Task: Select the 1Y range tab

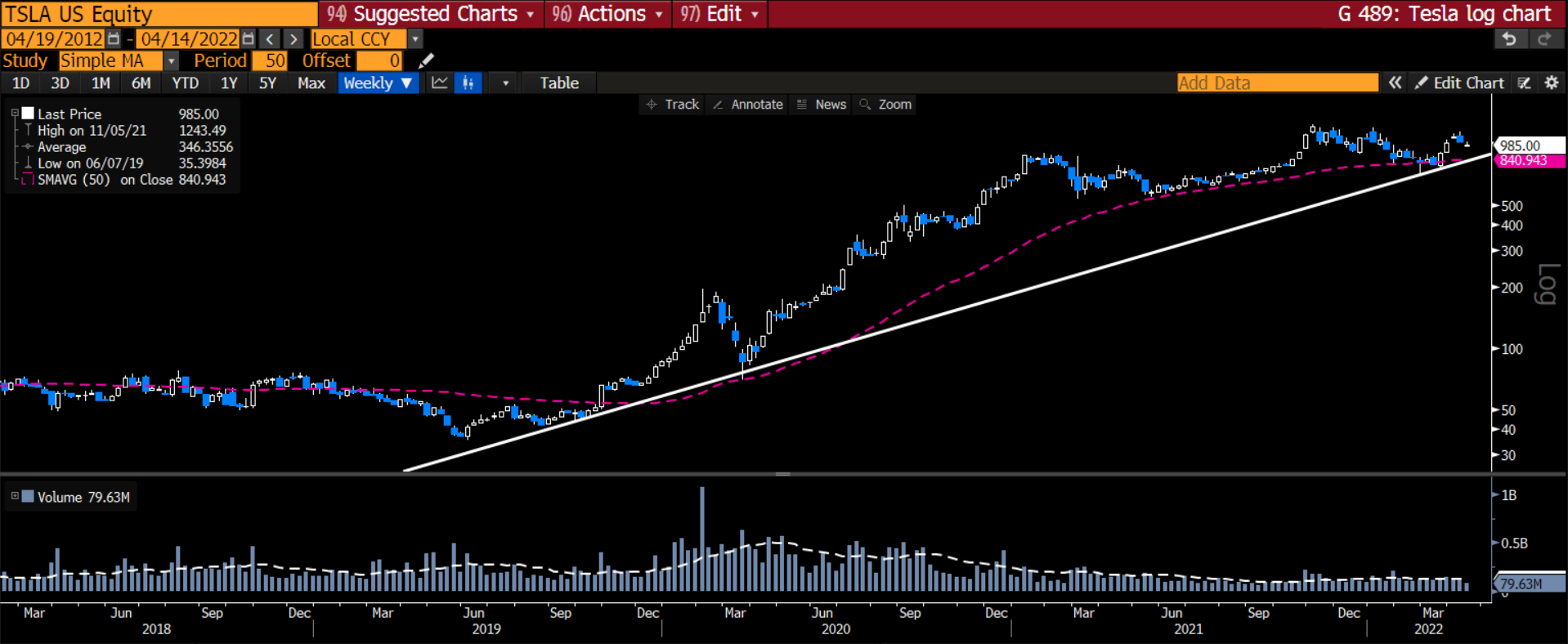Action: [x=229, y=83]
